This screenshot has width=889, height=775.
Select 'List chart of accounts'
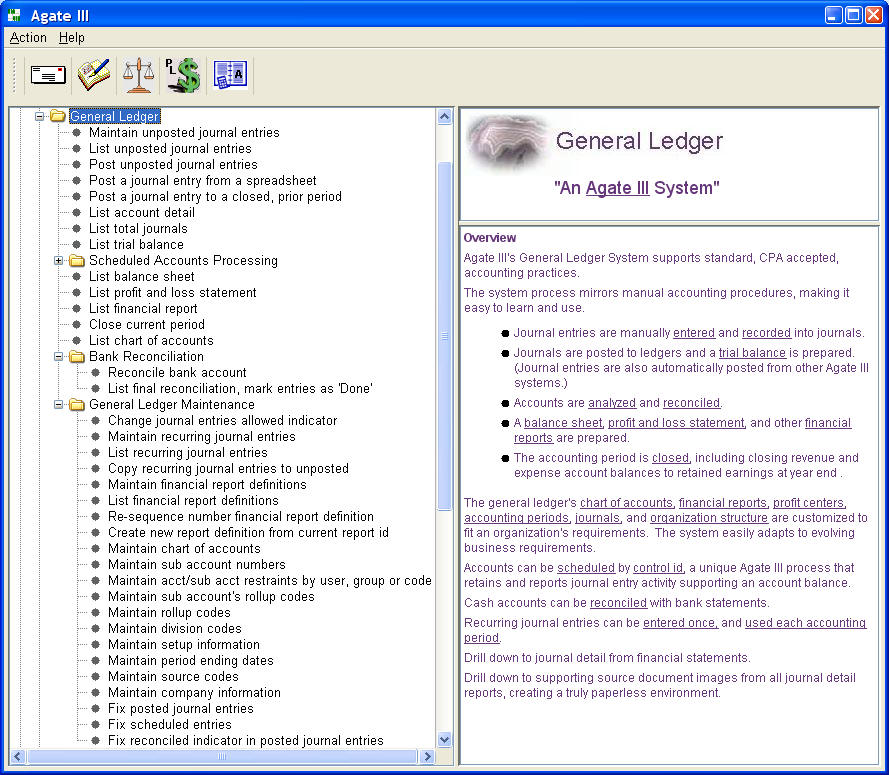click(x=151, y=341)
